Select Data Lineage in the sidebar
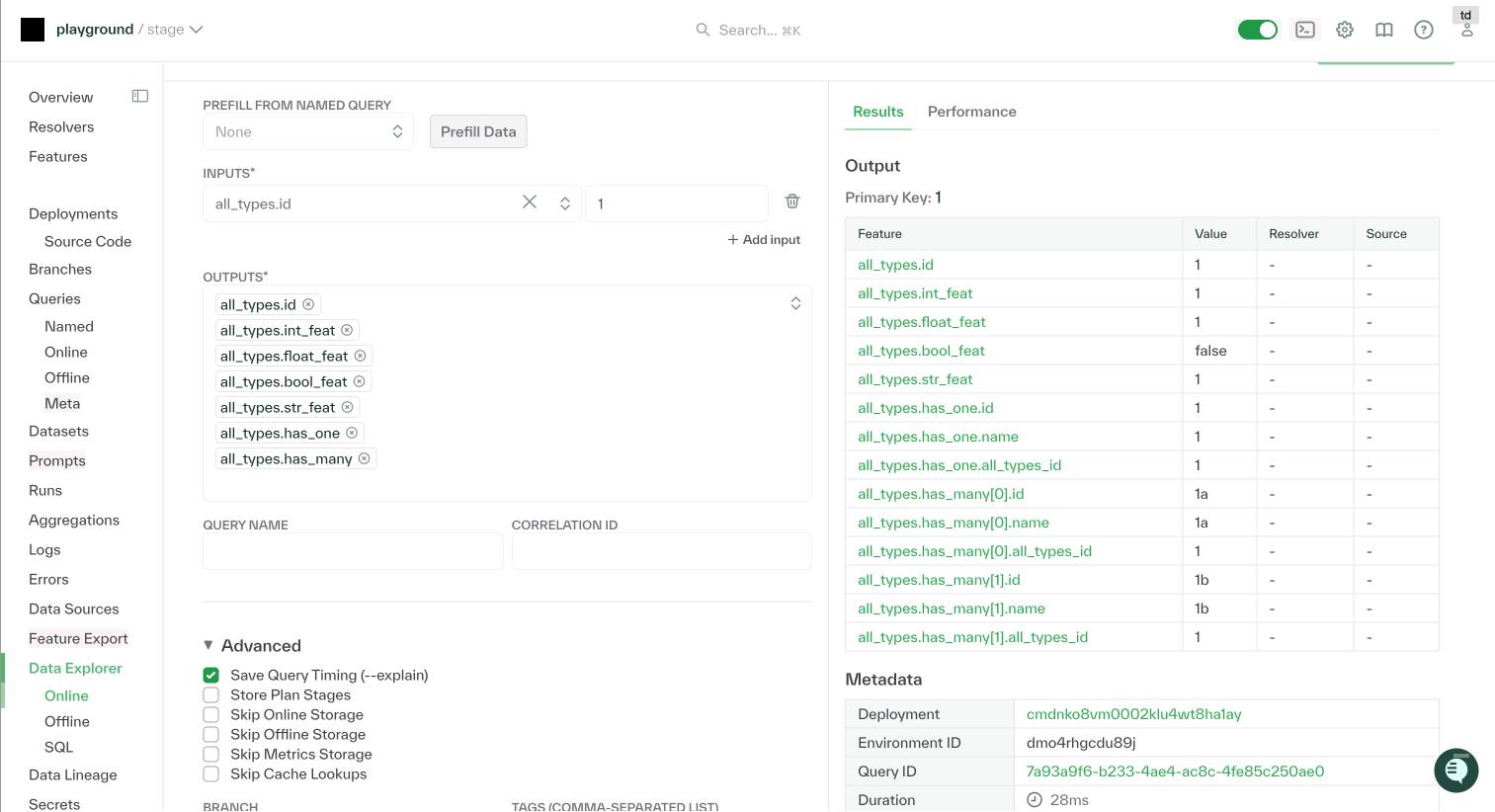 (x=72, y=774)
